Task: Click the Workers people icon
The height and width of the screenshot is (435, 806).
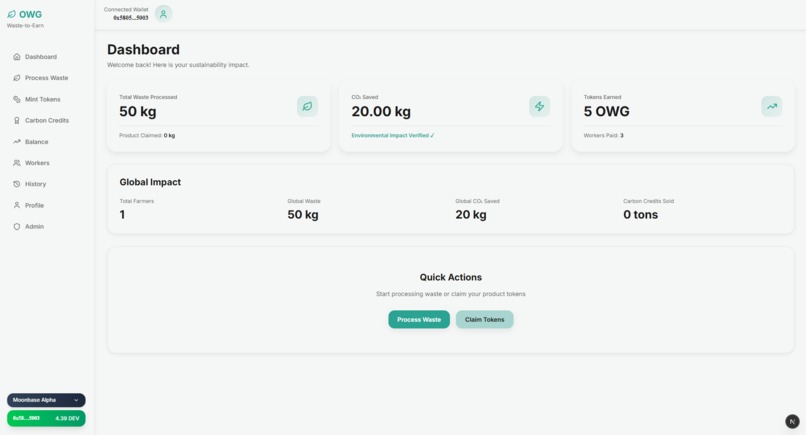Action: coord(16,163)
